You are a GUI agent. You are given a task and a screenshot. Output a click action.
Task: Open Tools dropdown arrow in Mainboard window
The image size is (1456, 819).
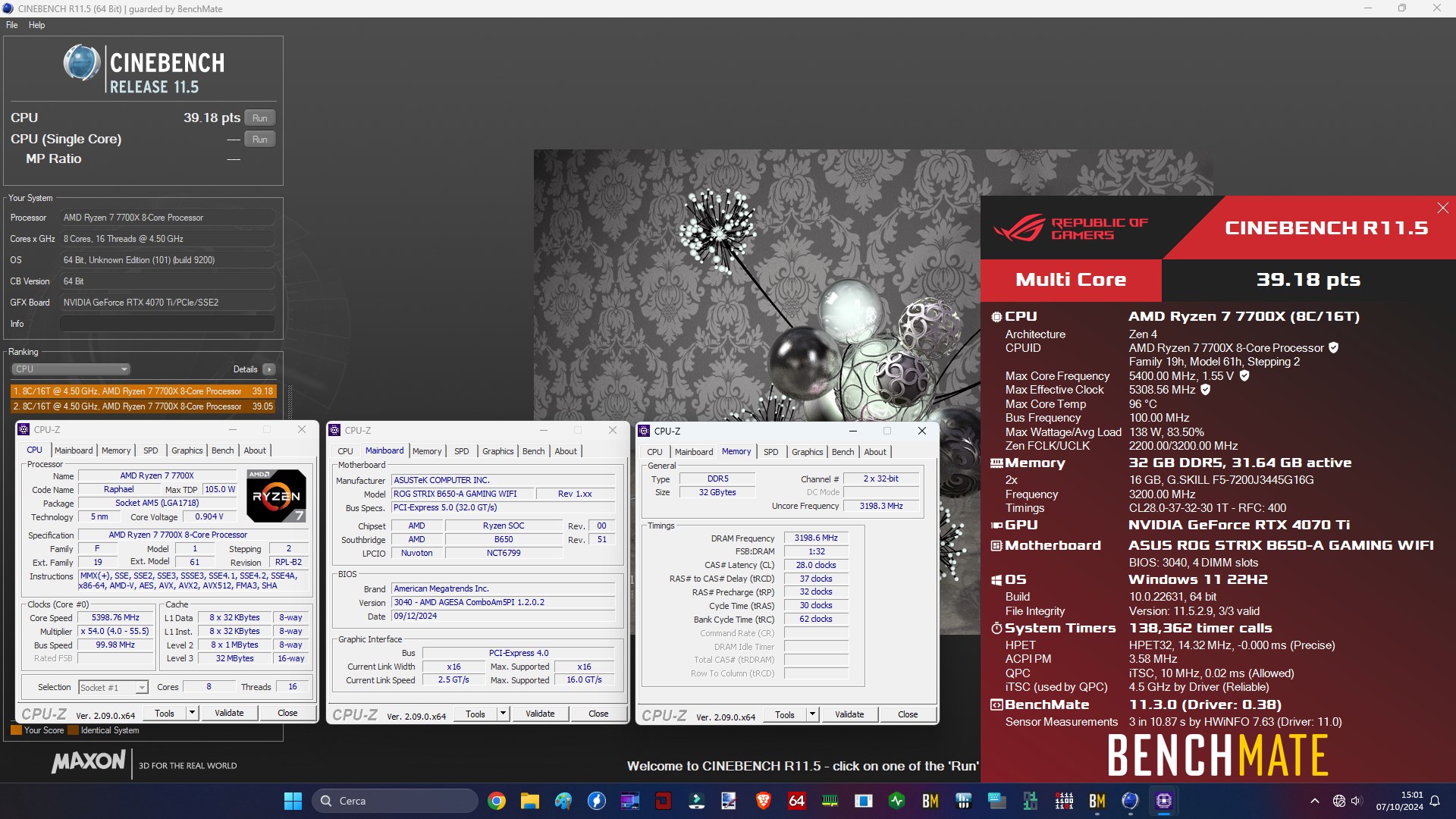point(503,714)
